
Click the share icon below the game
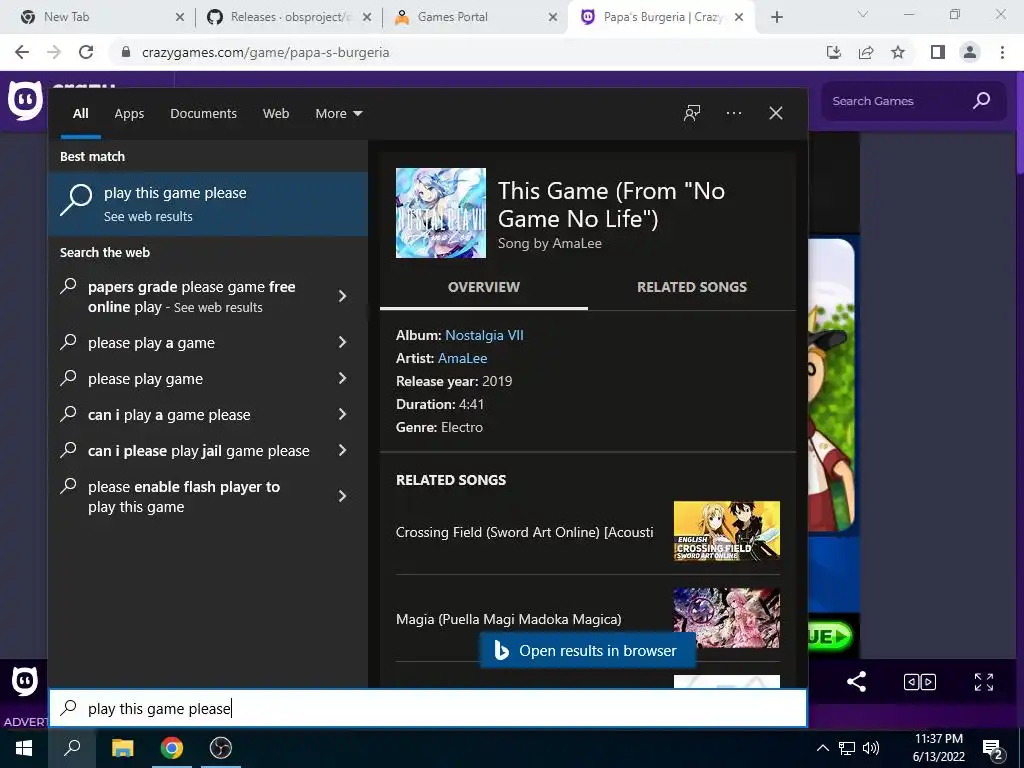point(856,681)
